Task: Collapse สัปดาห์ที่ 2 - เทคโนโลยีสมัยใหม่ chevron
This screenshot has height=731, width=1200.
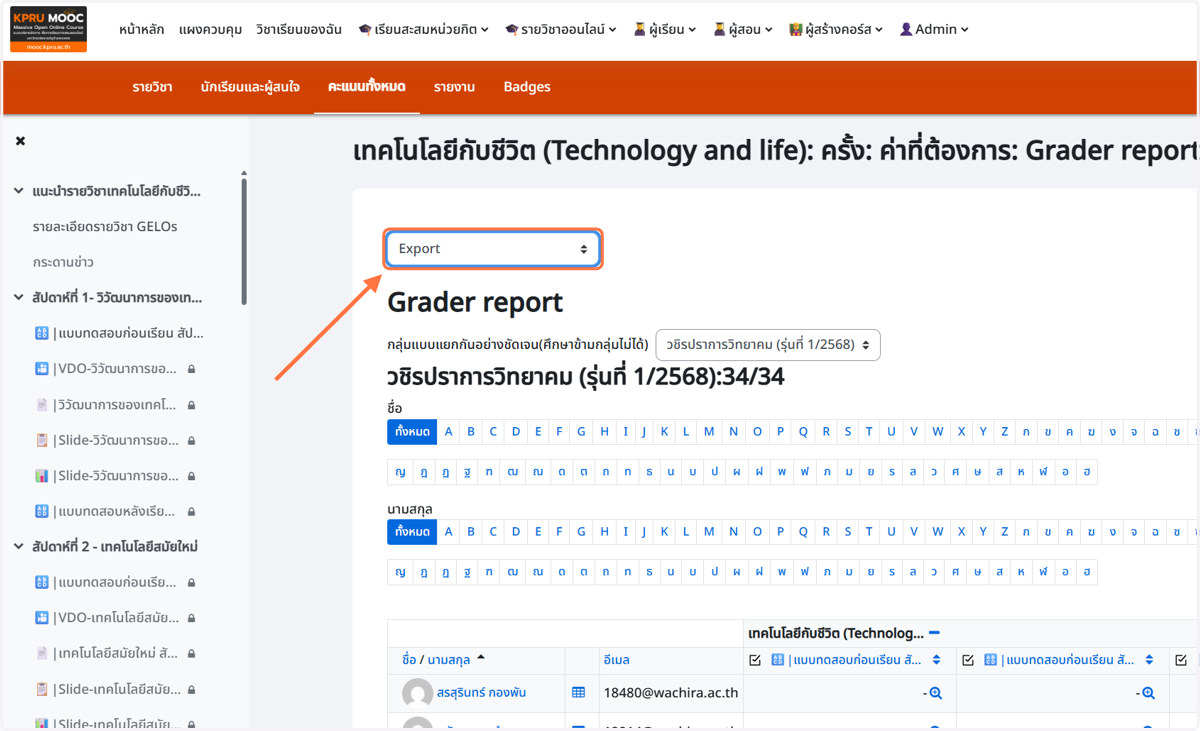Action: (18, 546)
